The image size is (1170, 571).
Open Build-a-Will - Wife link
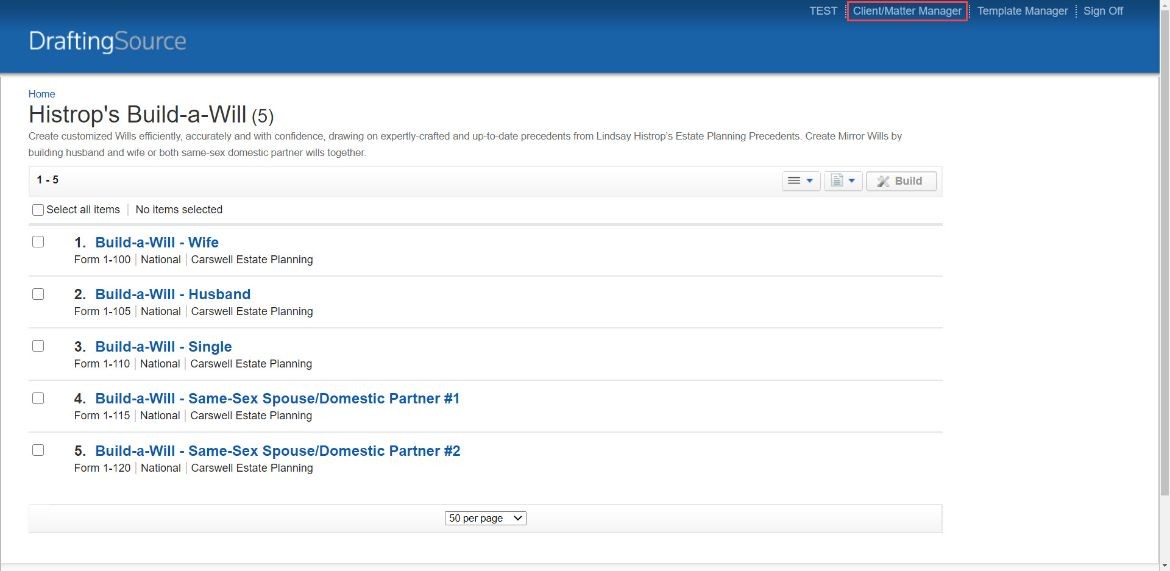tap(157, 242)
